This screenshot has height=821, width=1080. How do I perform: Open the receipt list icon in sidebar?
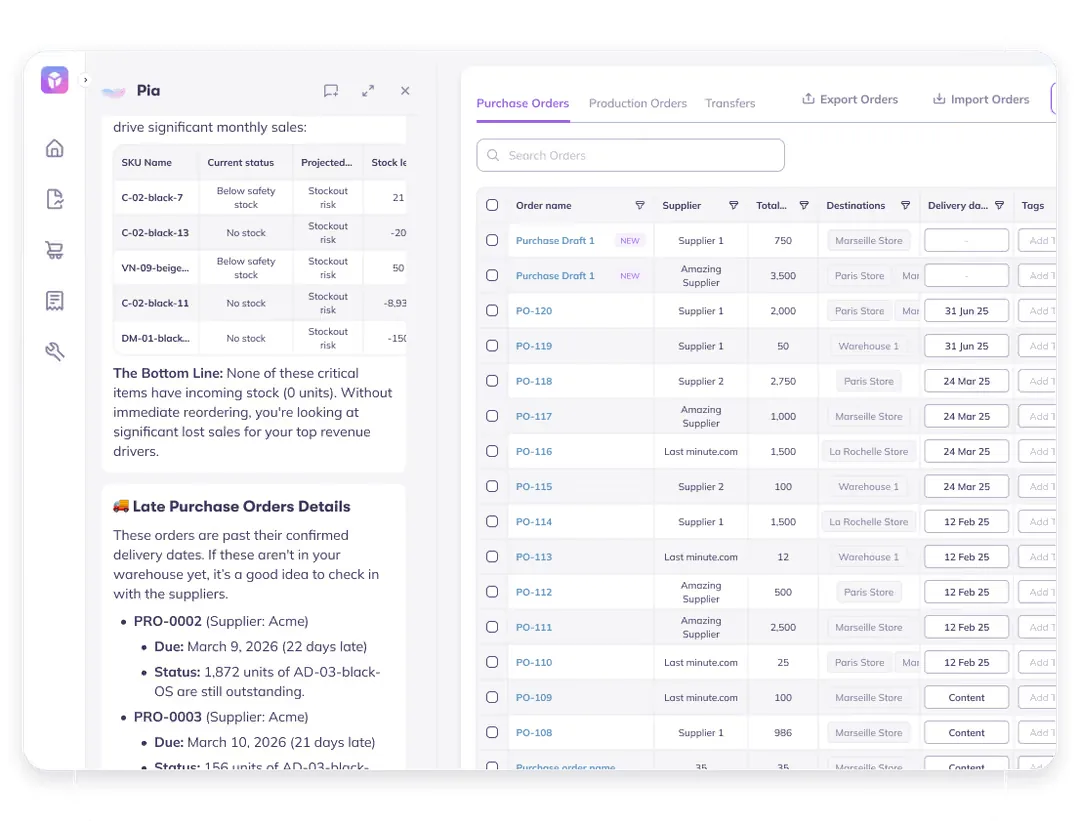pos(54,301)
